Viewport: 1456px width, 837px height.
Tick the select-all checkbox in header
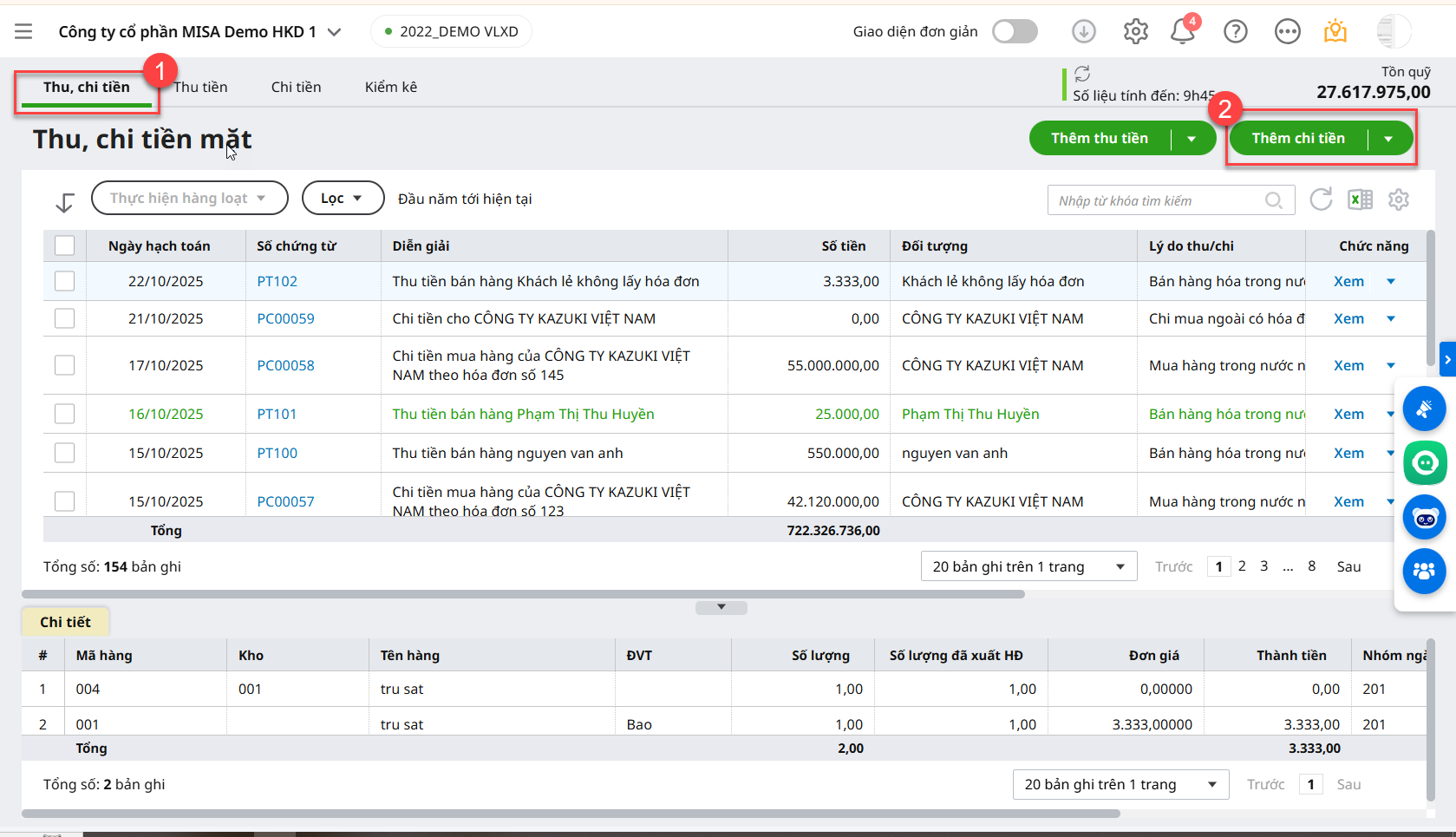click(x=65, y=245)
